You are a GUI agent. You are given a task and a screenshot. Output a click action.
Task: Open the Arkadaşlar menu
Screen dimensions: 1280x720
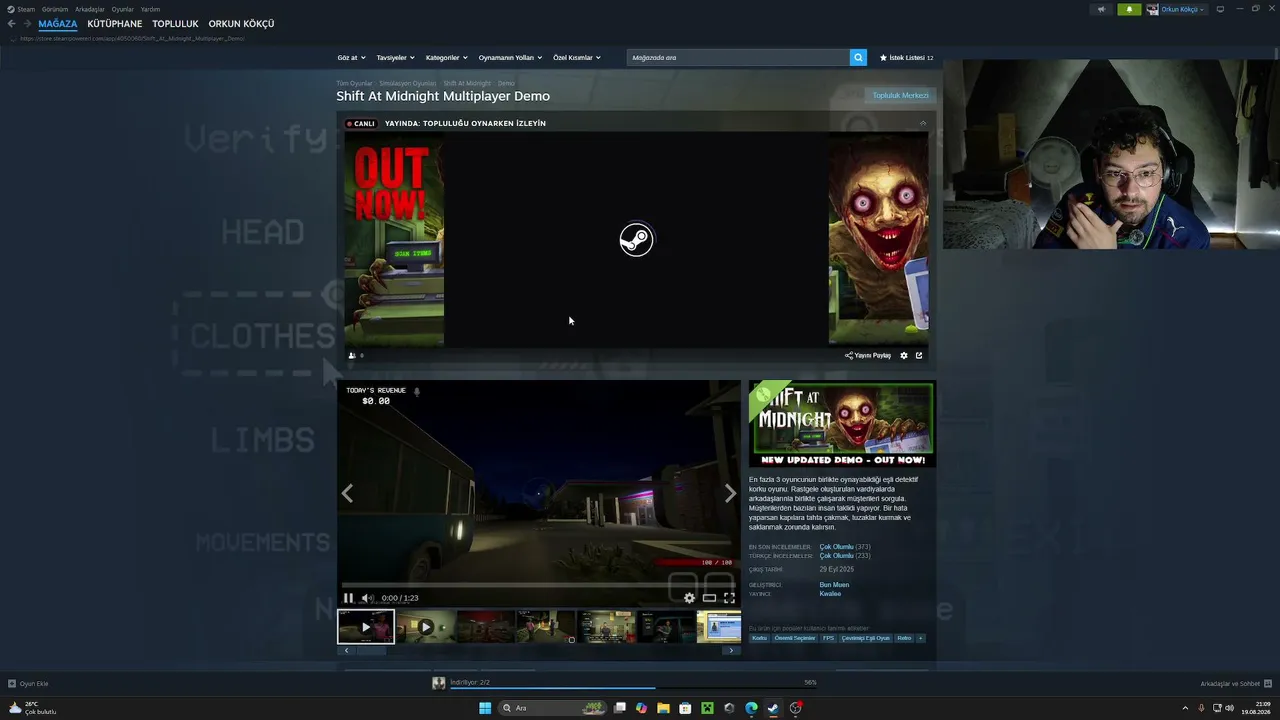90,9
